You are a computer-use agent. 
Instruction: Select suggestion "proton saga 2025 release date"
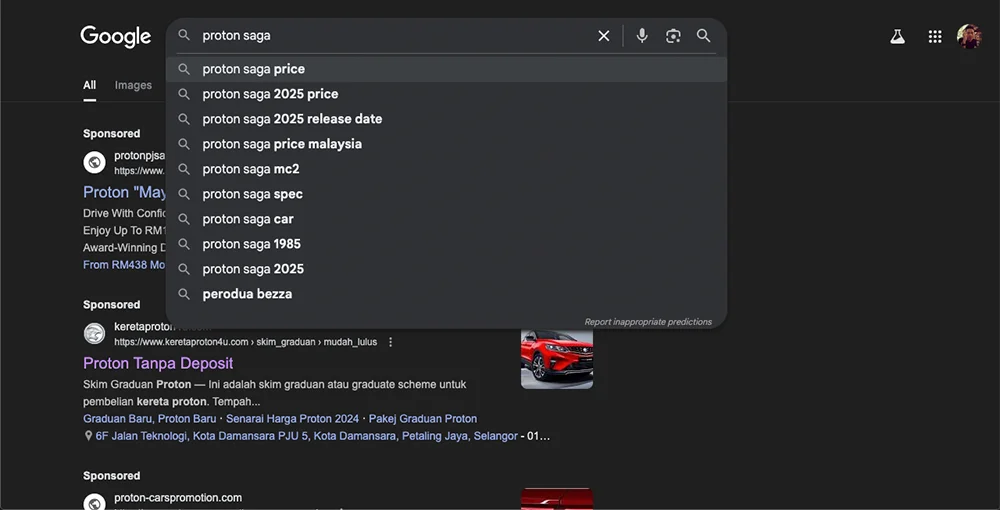[292, 119]
